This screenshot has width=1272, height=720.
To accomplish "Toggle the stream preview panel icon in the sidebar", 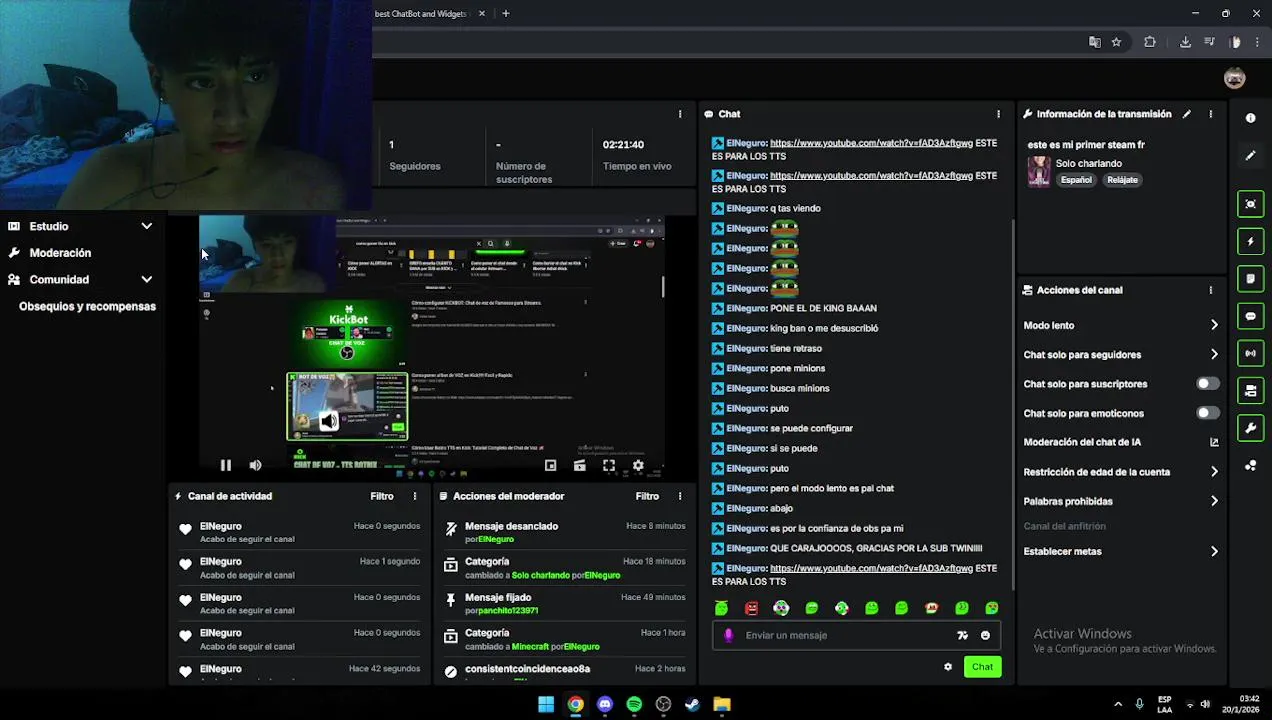I will [x=1250, y=204].
